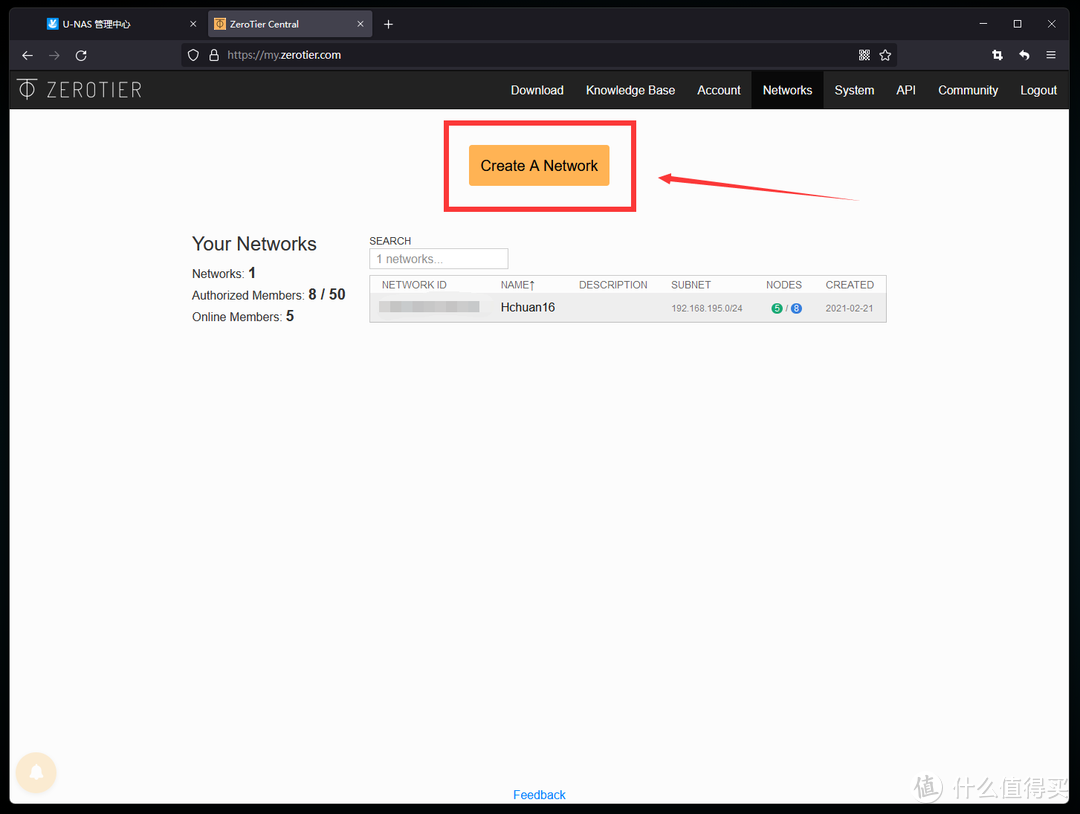
Task: Click the undo arrow icon in toolbar
Action: coord(1024,55)
